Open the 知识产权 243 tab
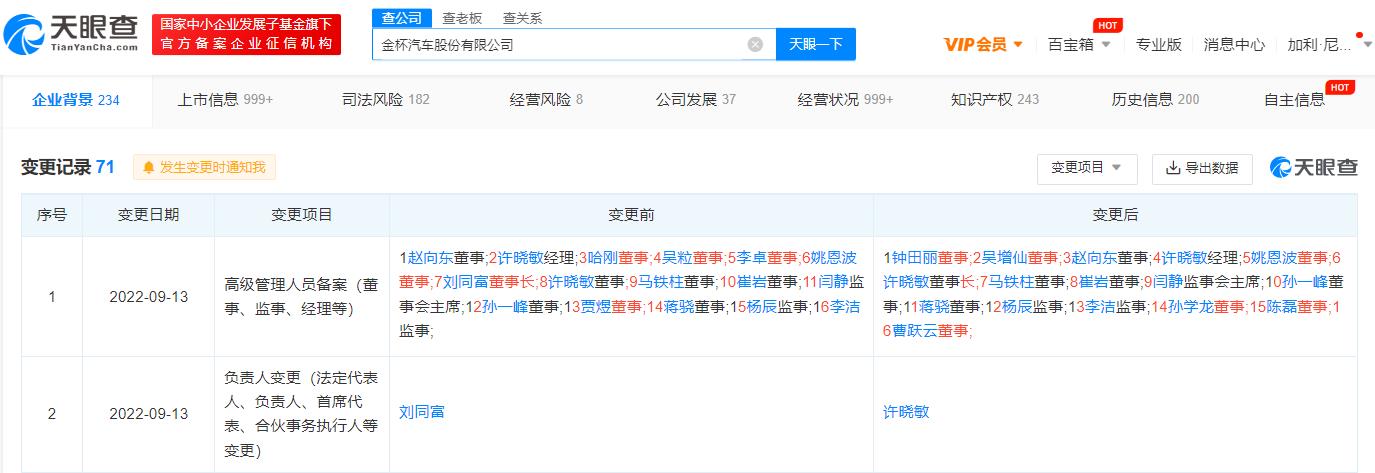 coord(995,100)
